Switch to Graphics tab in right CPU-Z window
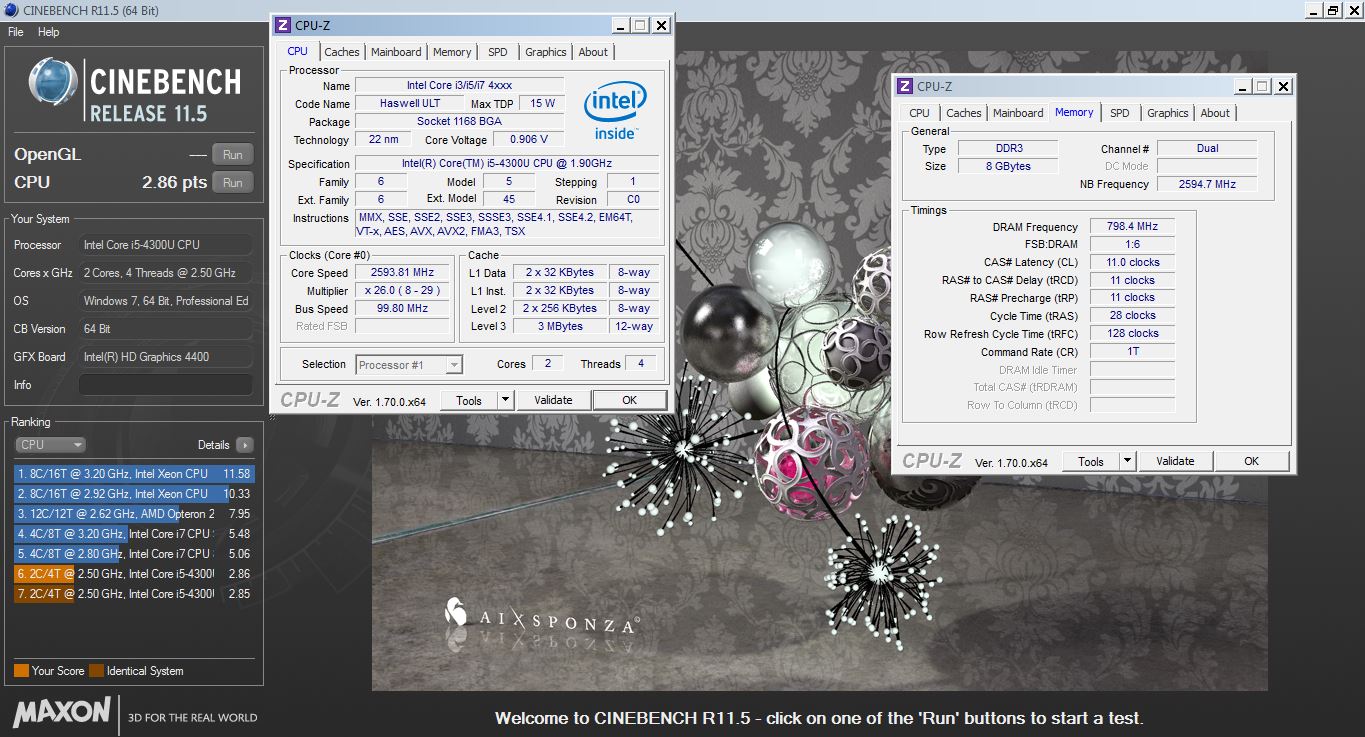 tap(1168, 113)
